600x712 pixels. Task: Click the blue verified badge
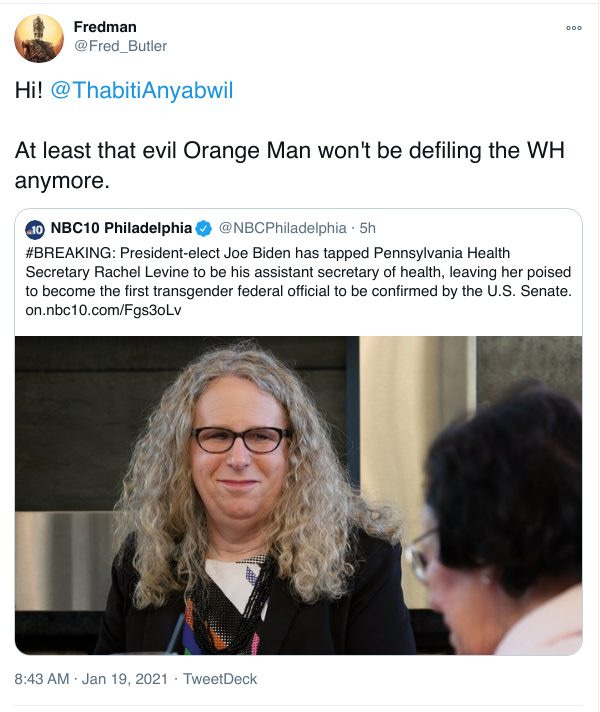pos(203,228)
